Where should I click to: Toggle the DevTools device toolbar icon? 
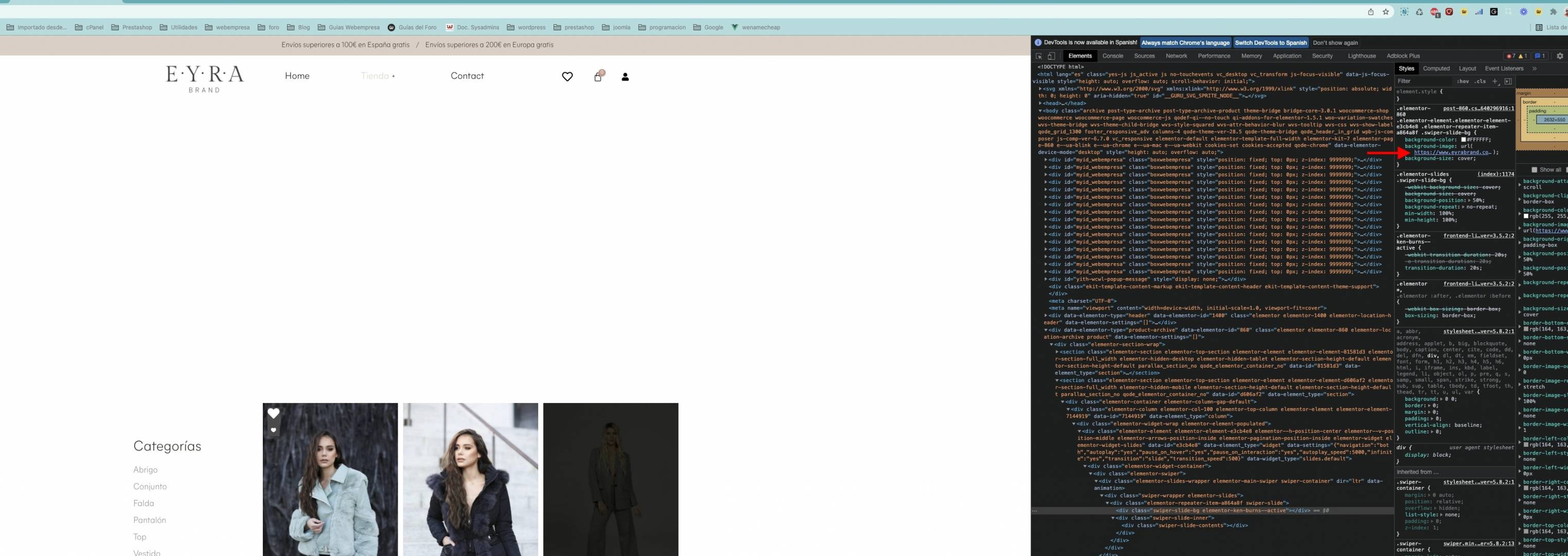[x=1051, y=56]
